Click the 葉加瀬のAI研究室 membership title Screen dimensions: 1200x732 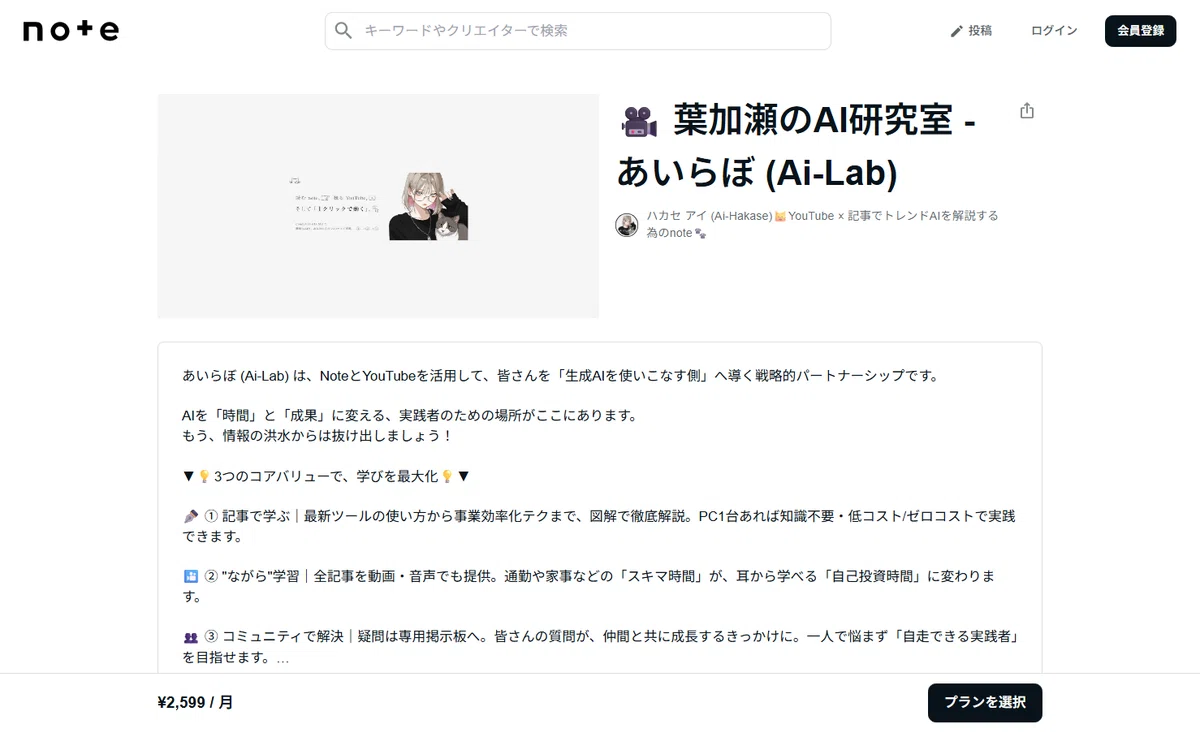point(797,147)
